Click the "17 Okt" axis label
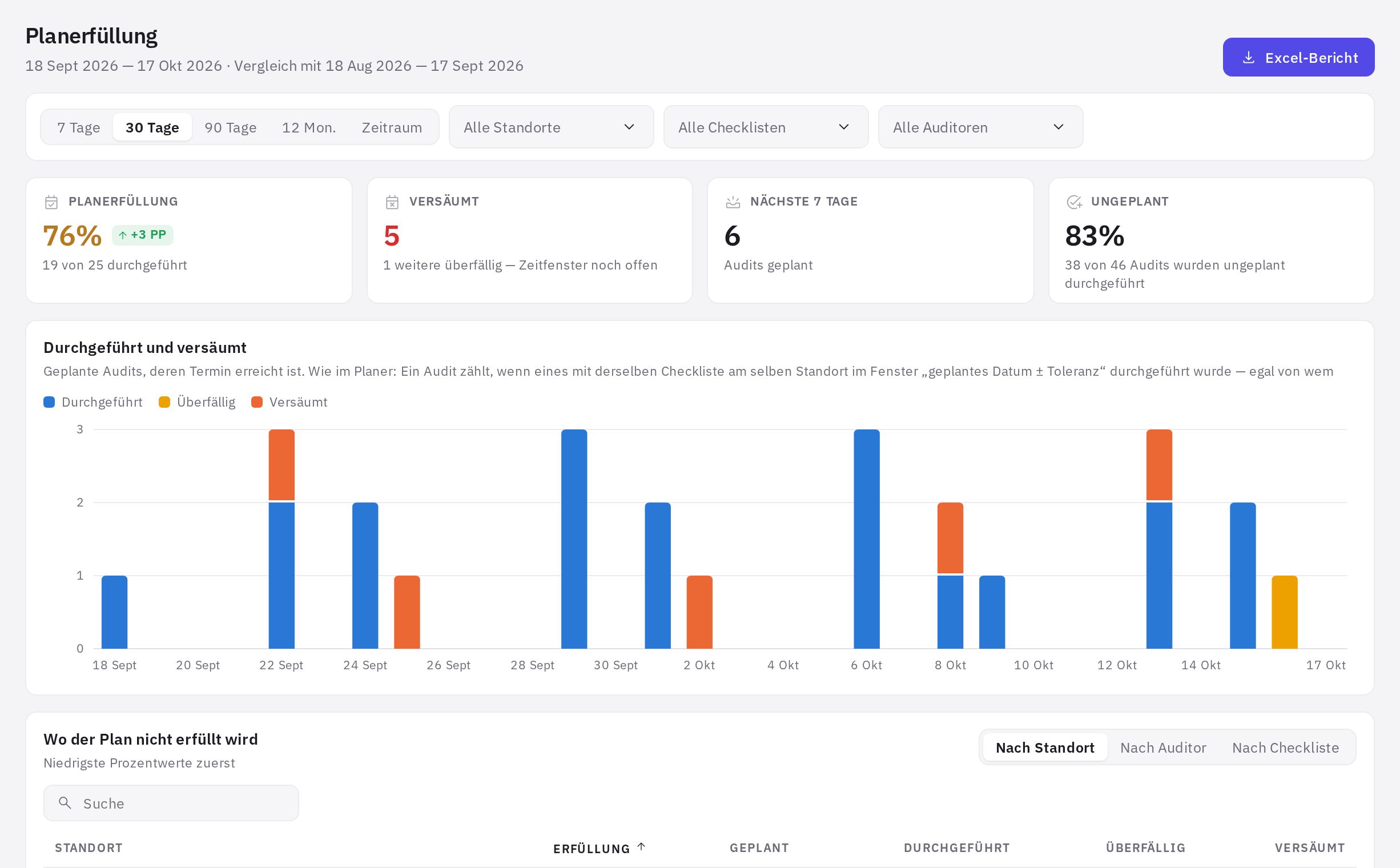 (1325, 665)
